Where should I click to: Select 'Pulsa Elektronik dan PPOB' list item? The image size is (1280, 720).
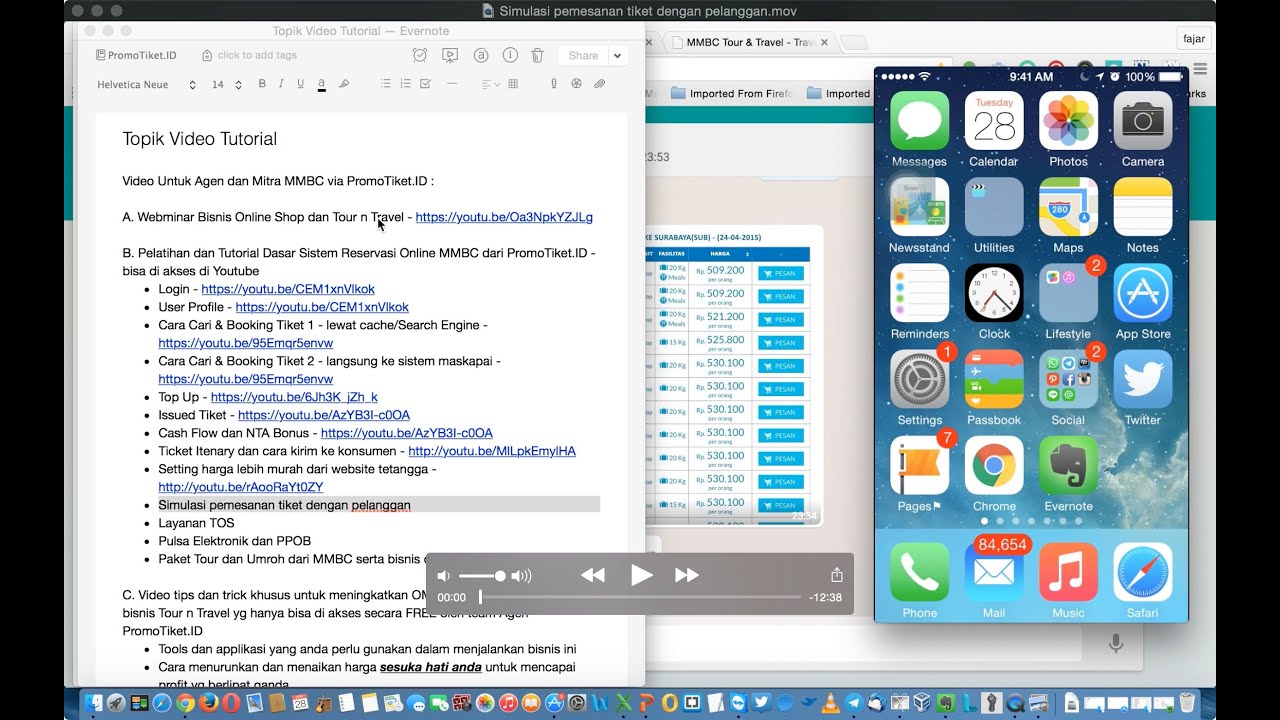coord(234,541)
